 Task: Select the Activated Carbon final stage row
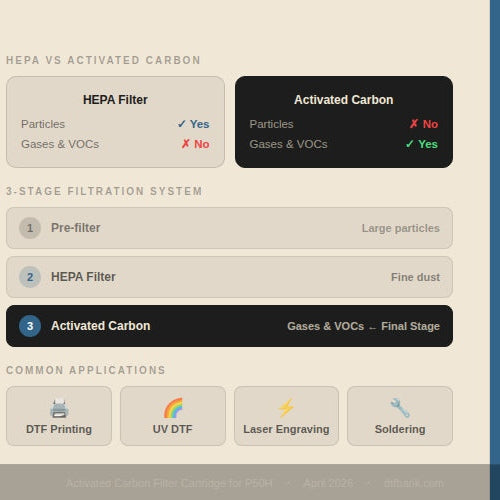pos(229,326)
